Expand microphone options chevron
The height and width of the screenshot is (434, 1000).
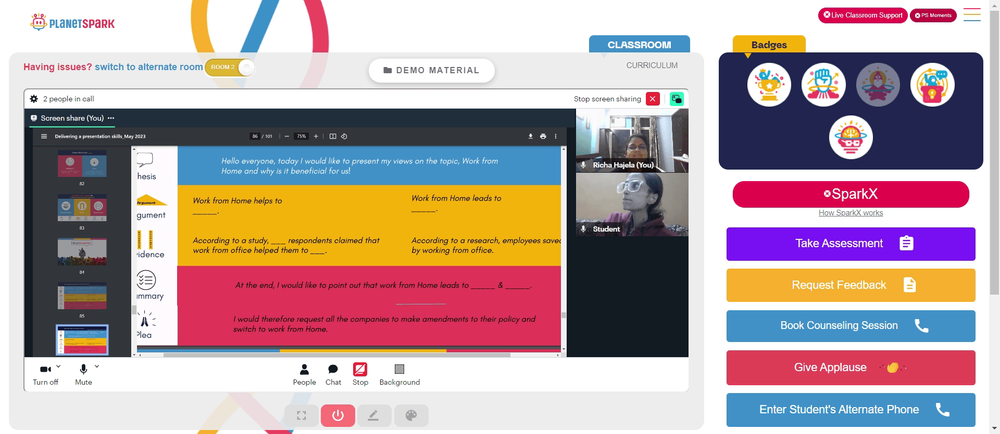(x=97, y=366)
